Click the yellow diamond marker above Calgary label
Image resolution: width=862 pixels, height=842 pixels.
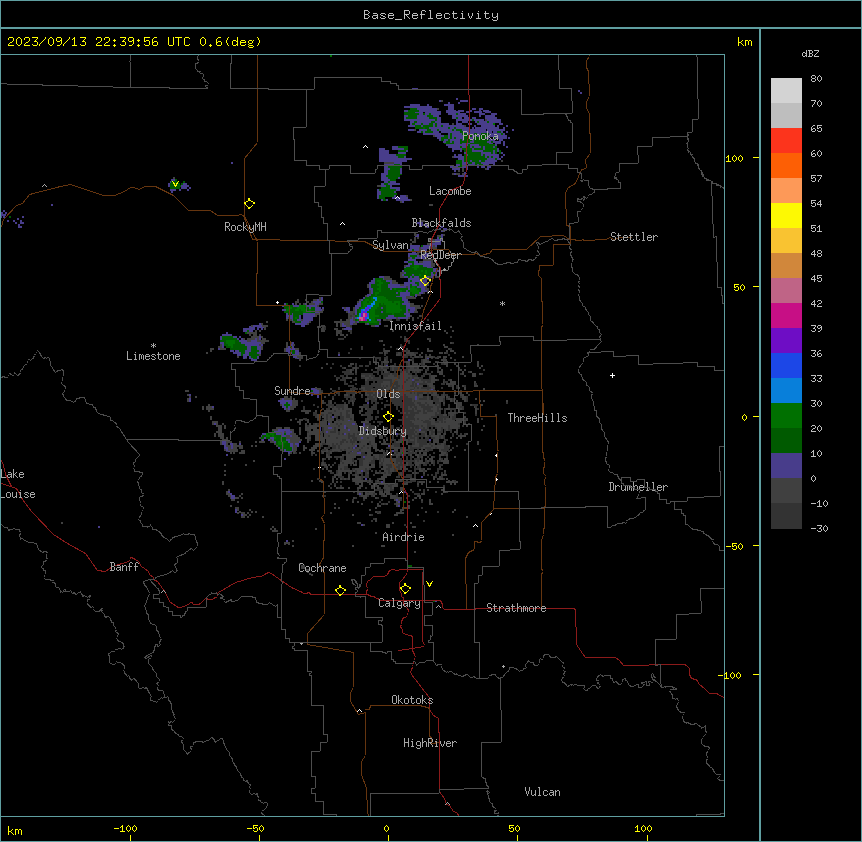pos(405,589)
